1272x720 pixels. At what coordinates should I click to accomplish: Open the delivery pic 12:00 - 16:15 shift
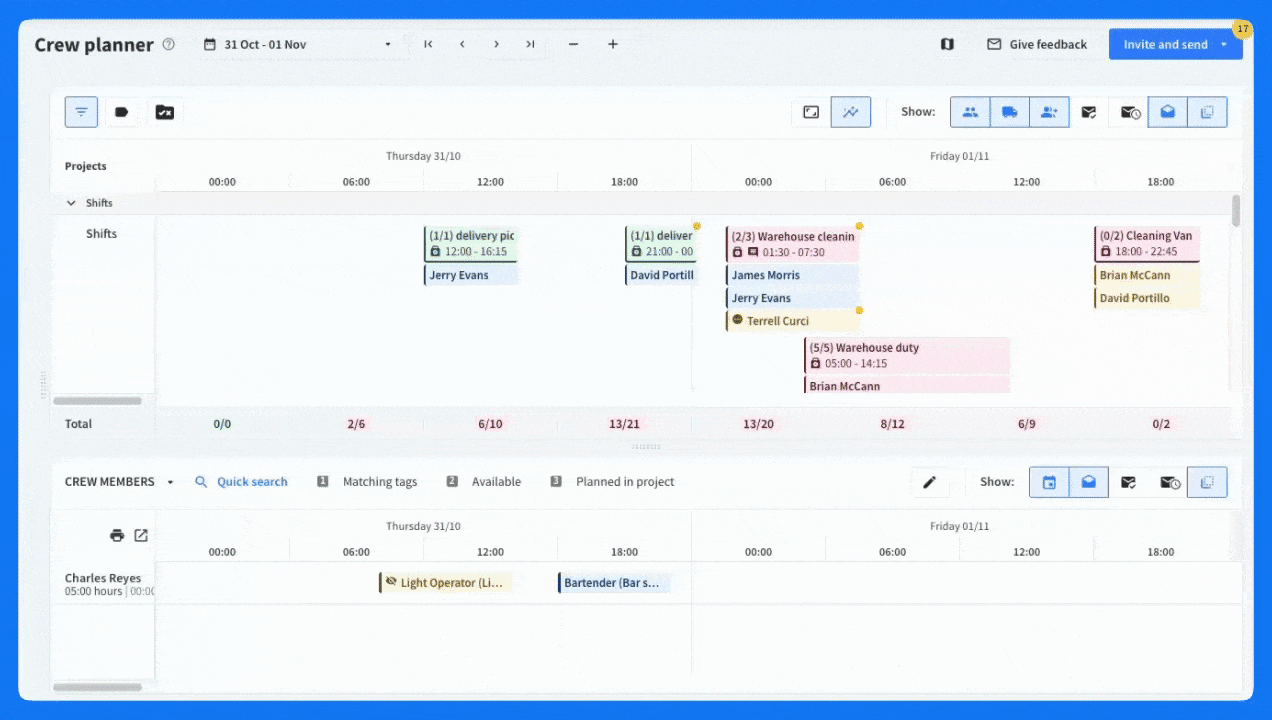(471, 243)
